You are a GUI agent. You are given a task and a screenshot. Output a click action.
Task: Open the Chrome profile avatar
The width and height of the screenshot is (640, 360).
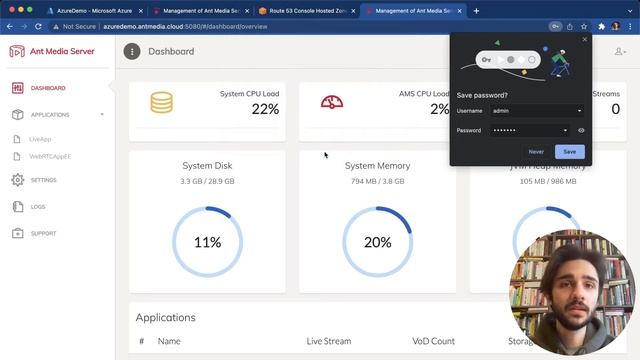pos(616,27)
